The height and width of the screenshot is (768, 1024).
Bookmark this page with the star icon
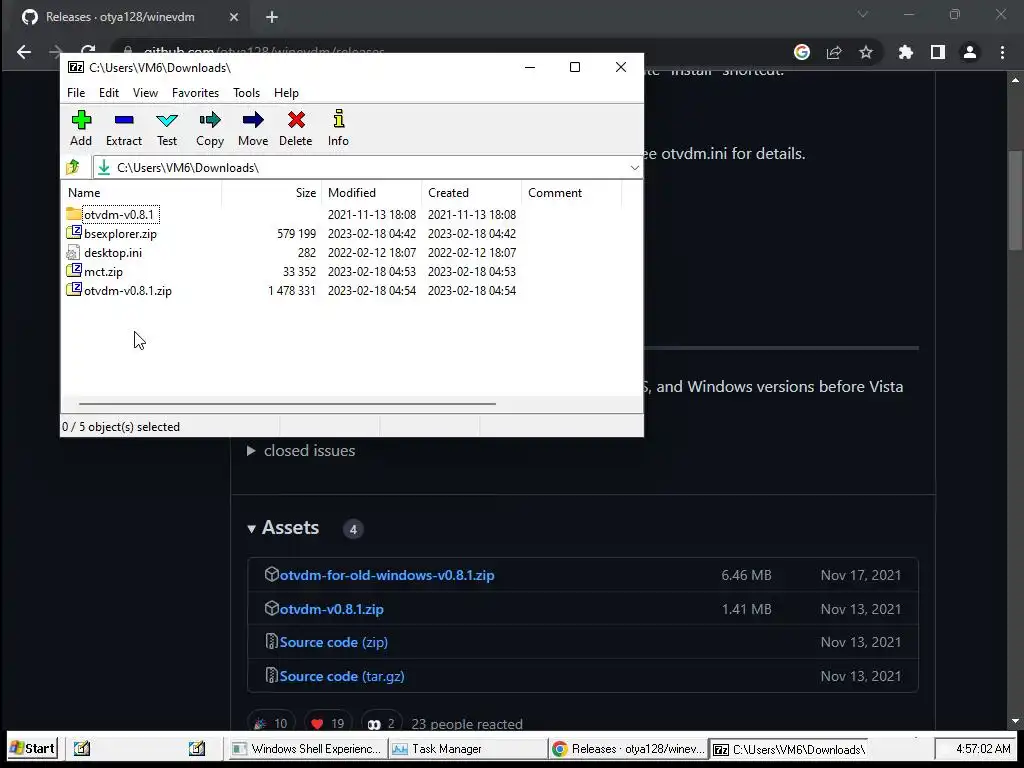(866, 52)
